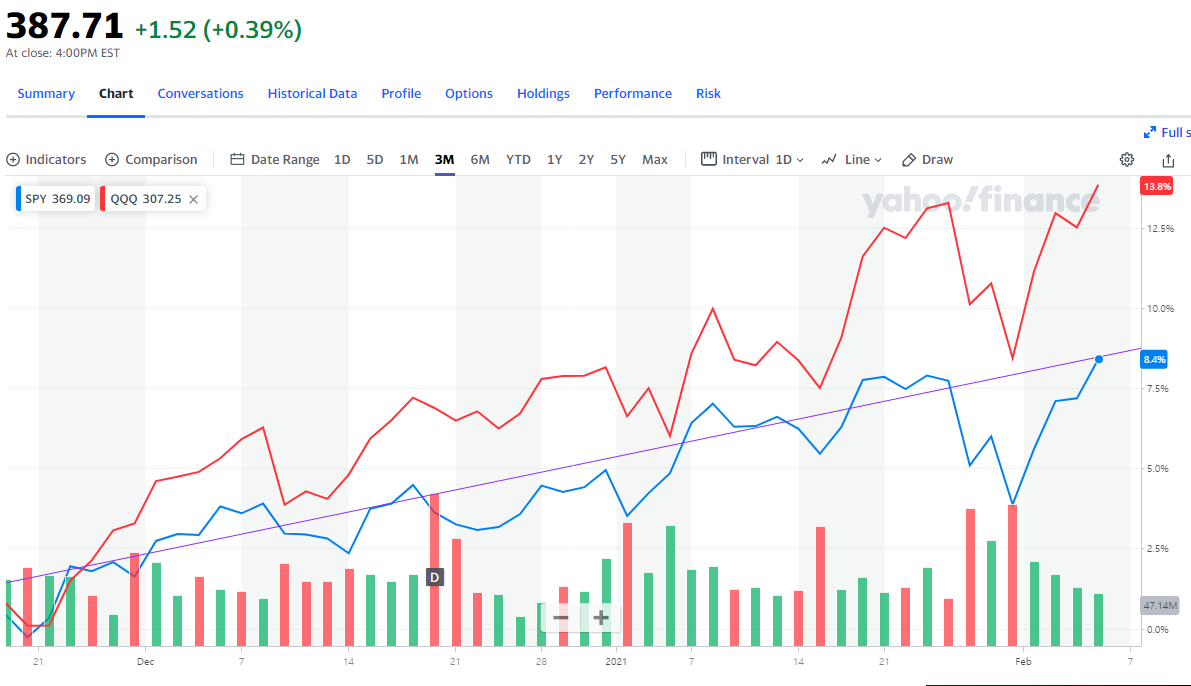Open the Performance tab

click(x=633, y=93)
